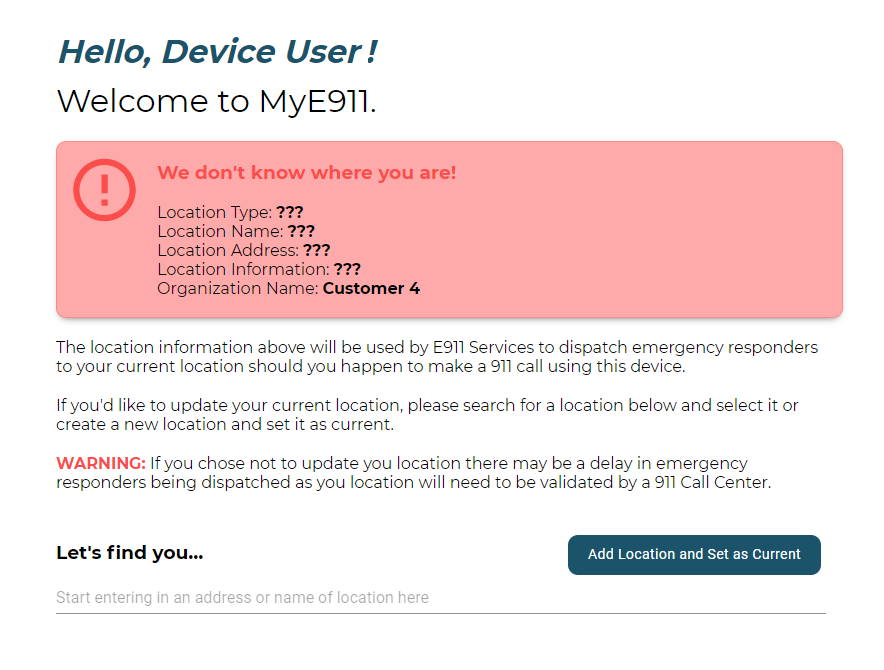The image size is (884, 670).
Task: Click the red WARNING: label
Action: tap(101, 463)
